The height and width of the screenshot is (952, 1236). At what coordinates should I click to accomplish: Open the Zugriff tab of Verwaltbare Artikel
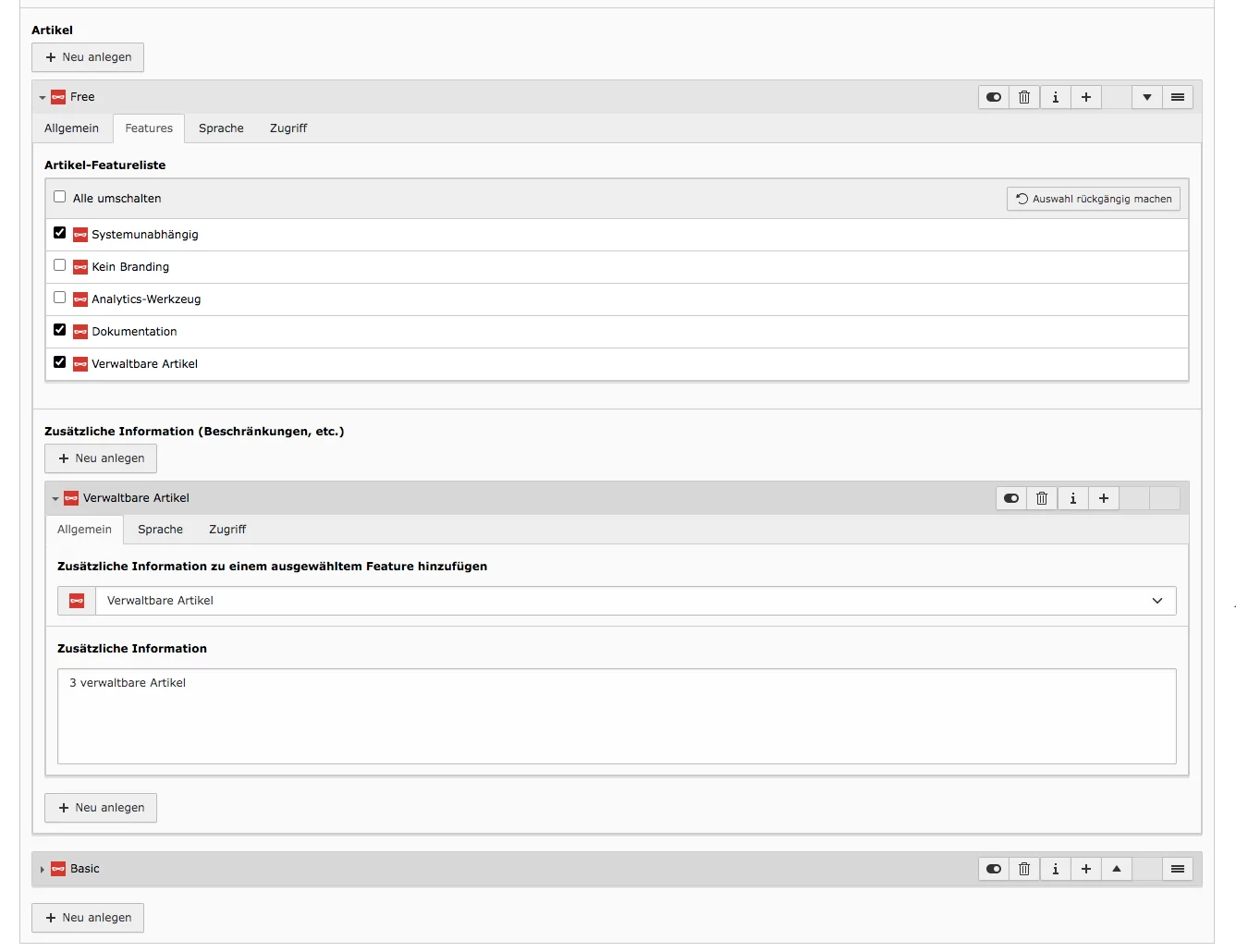click(x=227, y=530)
